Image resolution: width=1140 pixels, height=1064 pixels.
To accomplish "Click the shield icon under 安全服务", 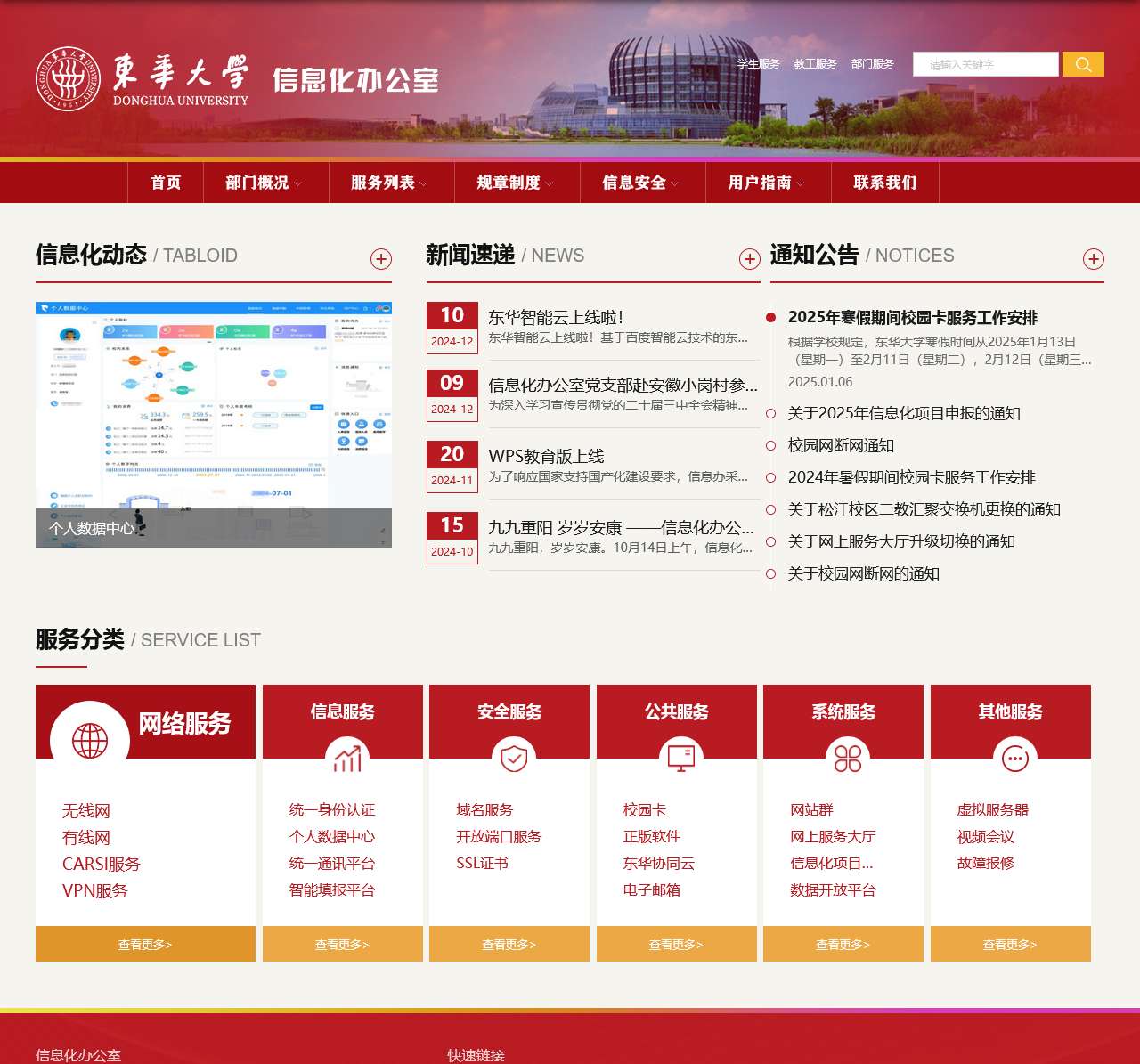I will [x=514, y=759].
